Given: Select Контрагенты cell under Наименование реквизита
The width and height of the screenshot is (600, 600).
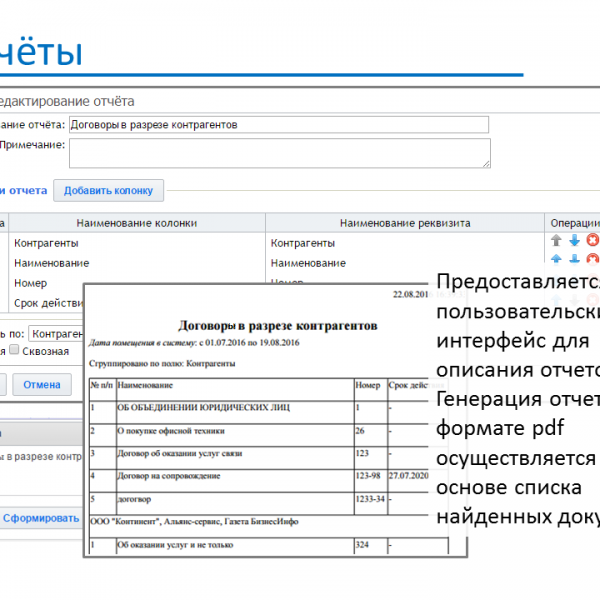Looking at the screenshot, I should 302,242.
